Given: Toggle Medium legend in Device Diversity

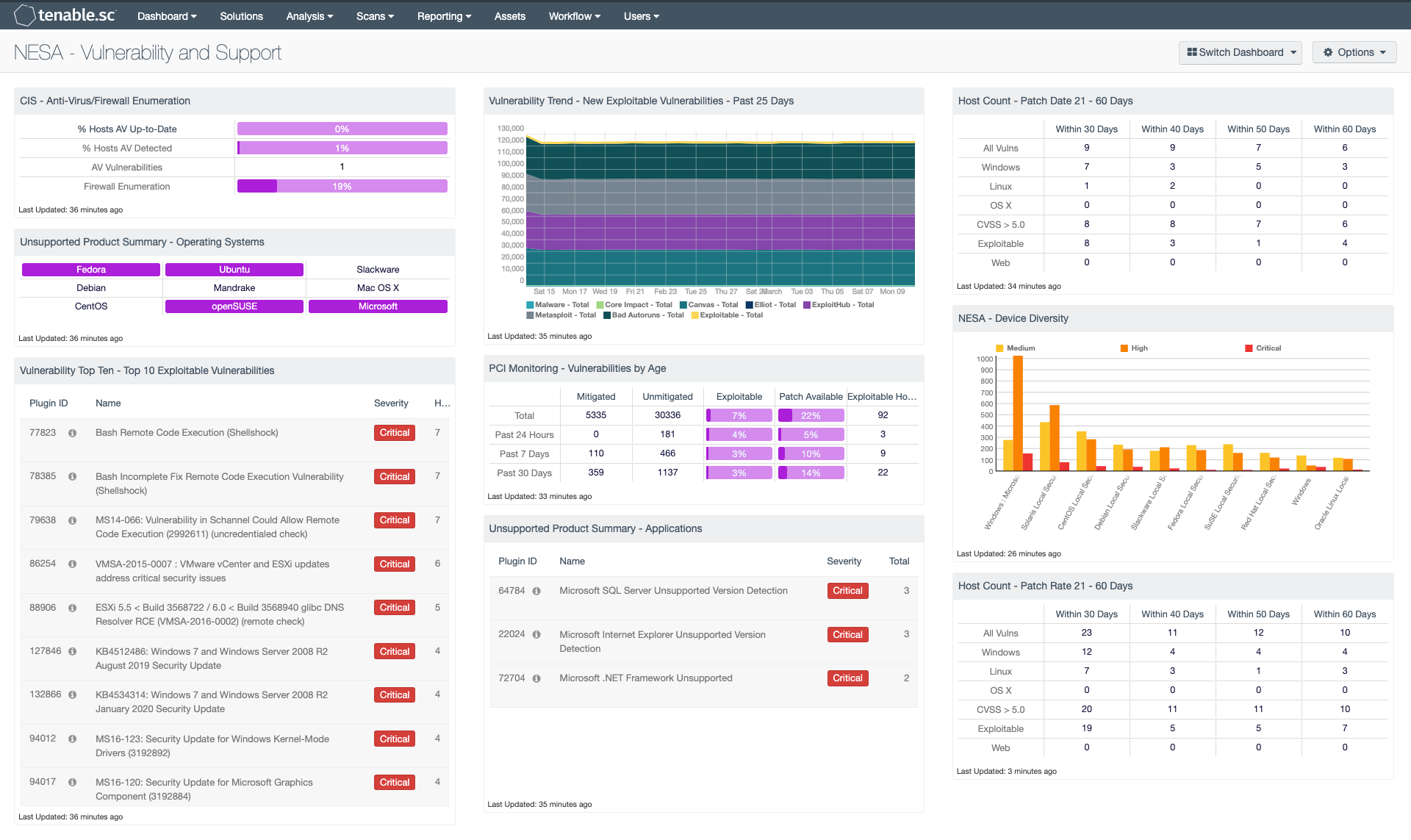Looking at the screenshot, I should (x=1016, y=348).
